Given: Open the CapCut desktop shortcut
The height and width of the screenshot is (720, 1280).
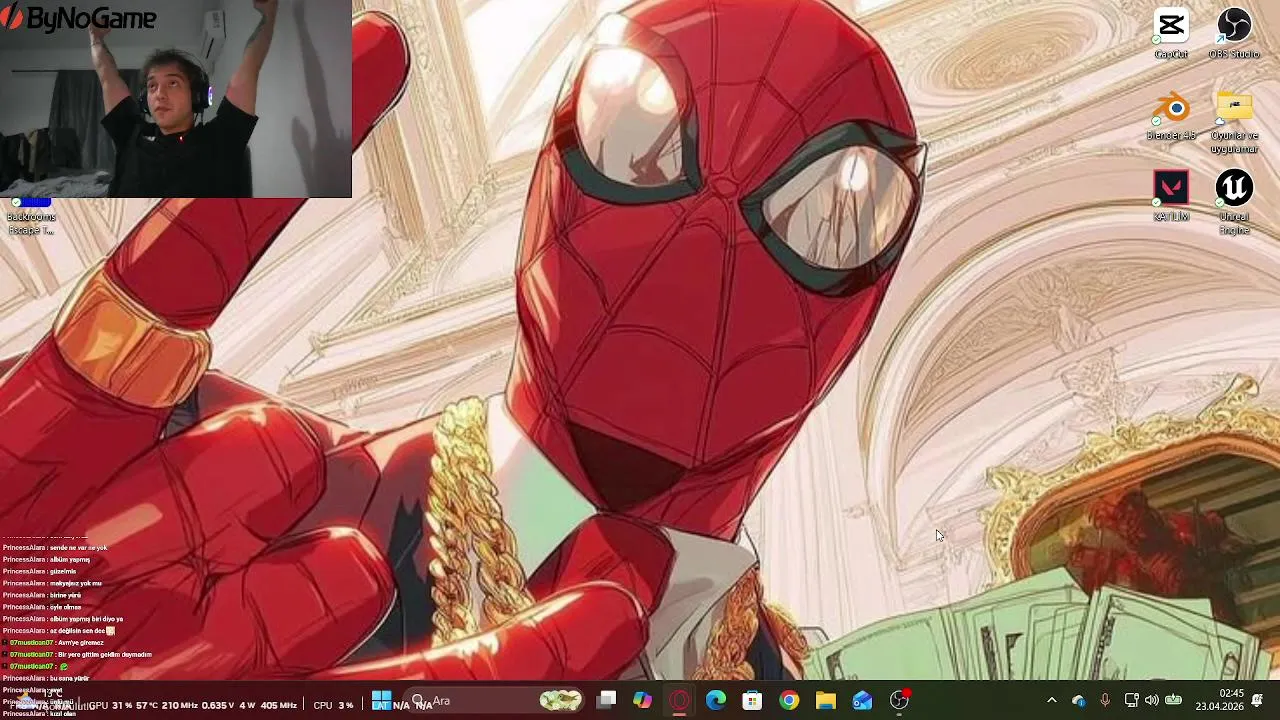Looking at the screenshot, I should click(x=1171, y=34).
